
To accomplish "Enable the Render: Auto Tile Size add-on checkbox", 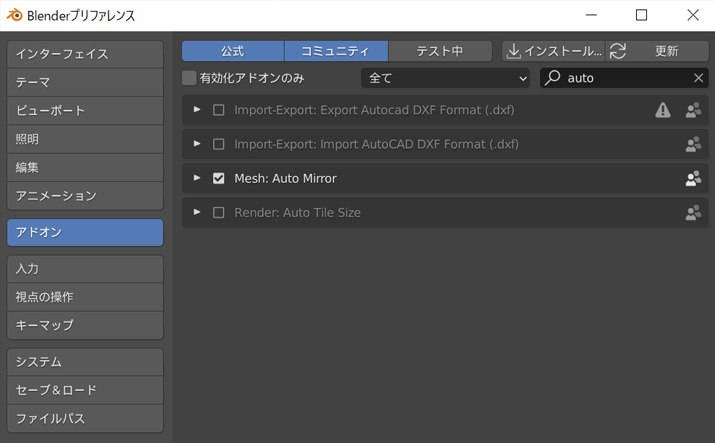I will click(x=218, y=212).
